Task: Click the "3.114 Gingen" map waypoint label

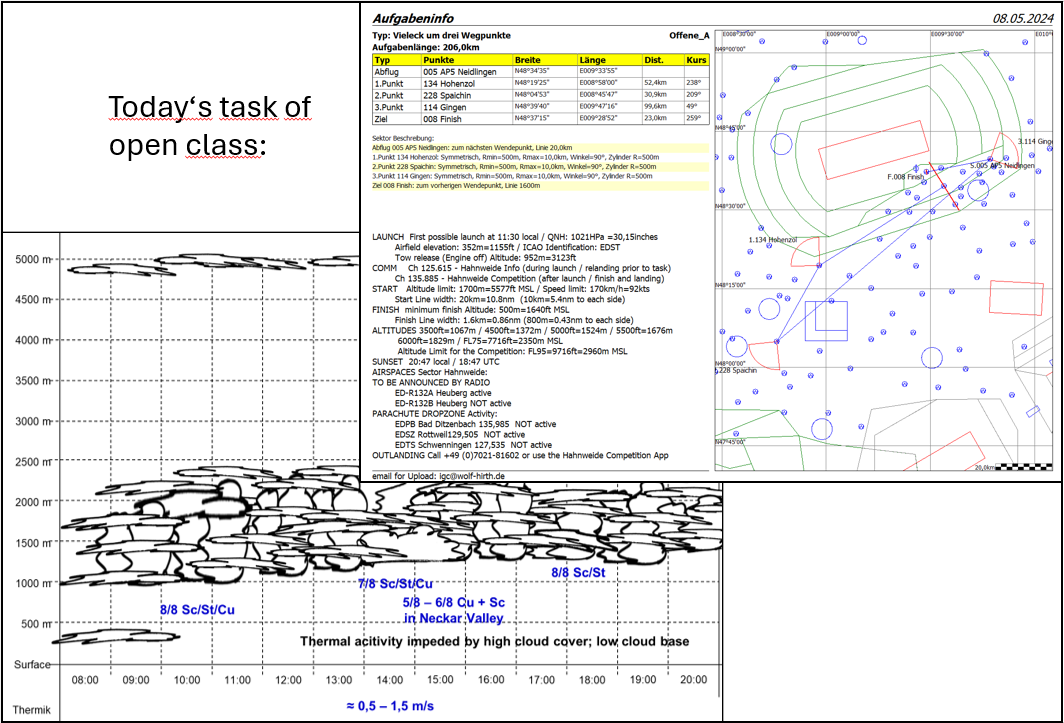Action: click(1035, 142)
